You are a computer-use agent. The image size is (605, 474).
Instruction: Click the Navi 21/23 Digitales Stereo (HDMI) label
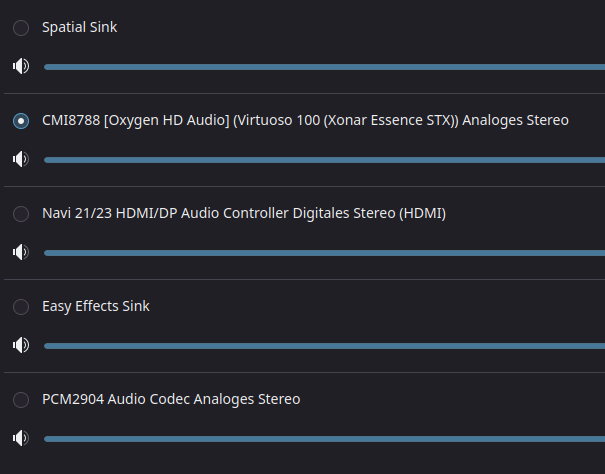(x=244, y=213)
